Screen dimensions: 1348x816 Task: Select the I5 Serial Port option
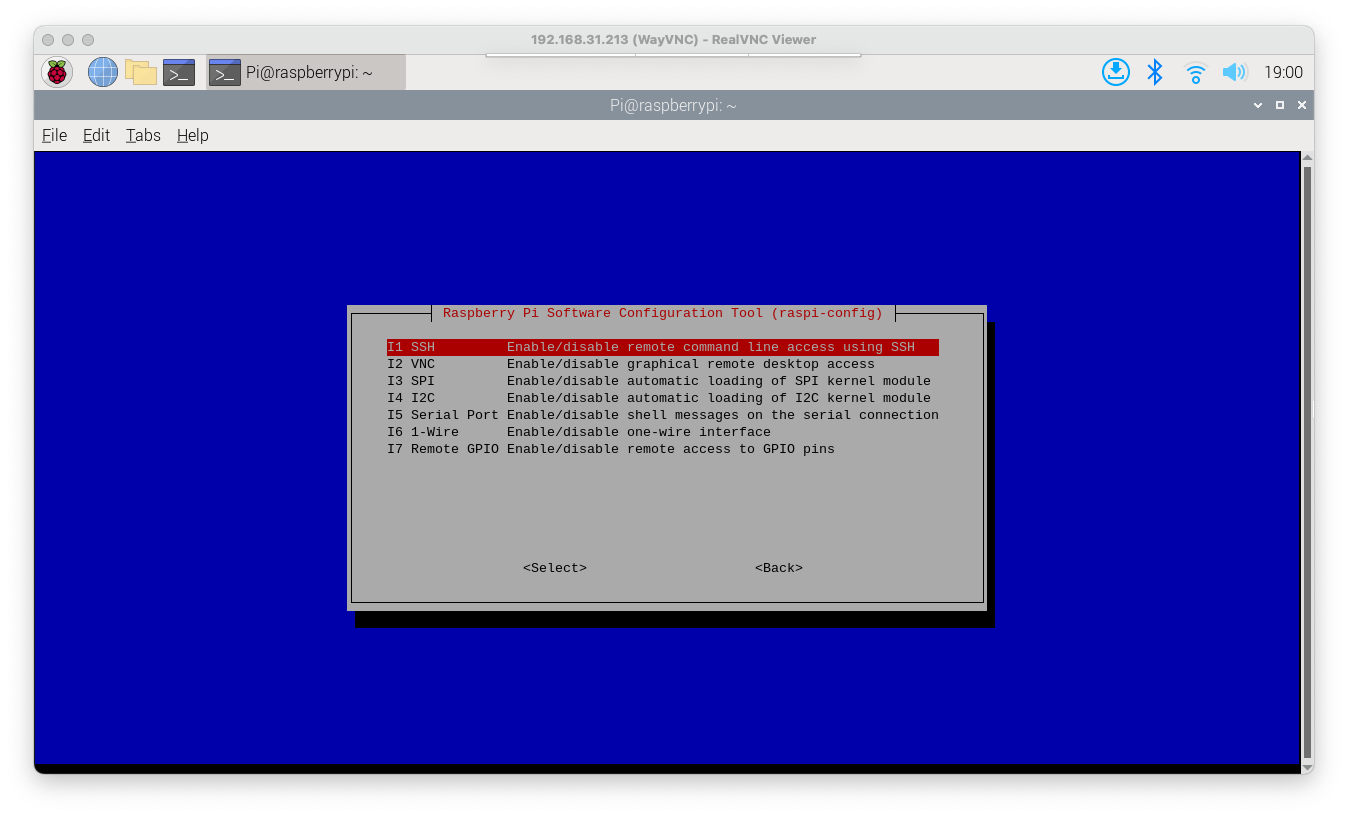663,415
